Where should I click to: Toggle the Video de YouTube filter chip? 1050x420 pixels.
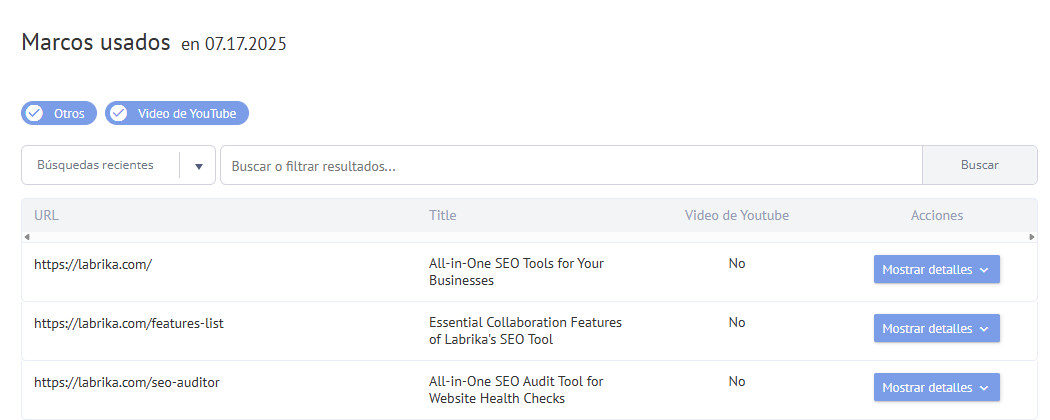pyautogui.click(x=177, y=113)
